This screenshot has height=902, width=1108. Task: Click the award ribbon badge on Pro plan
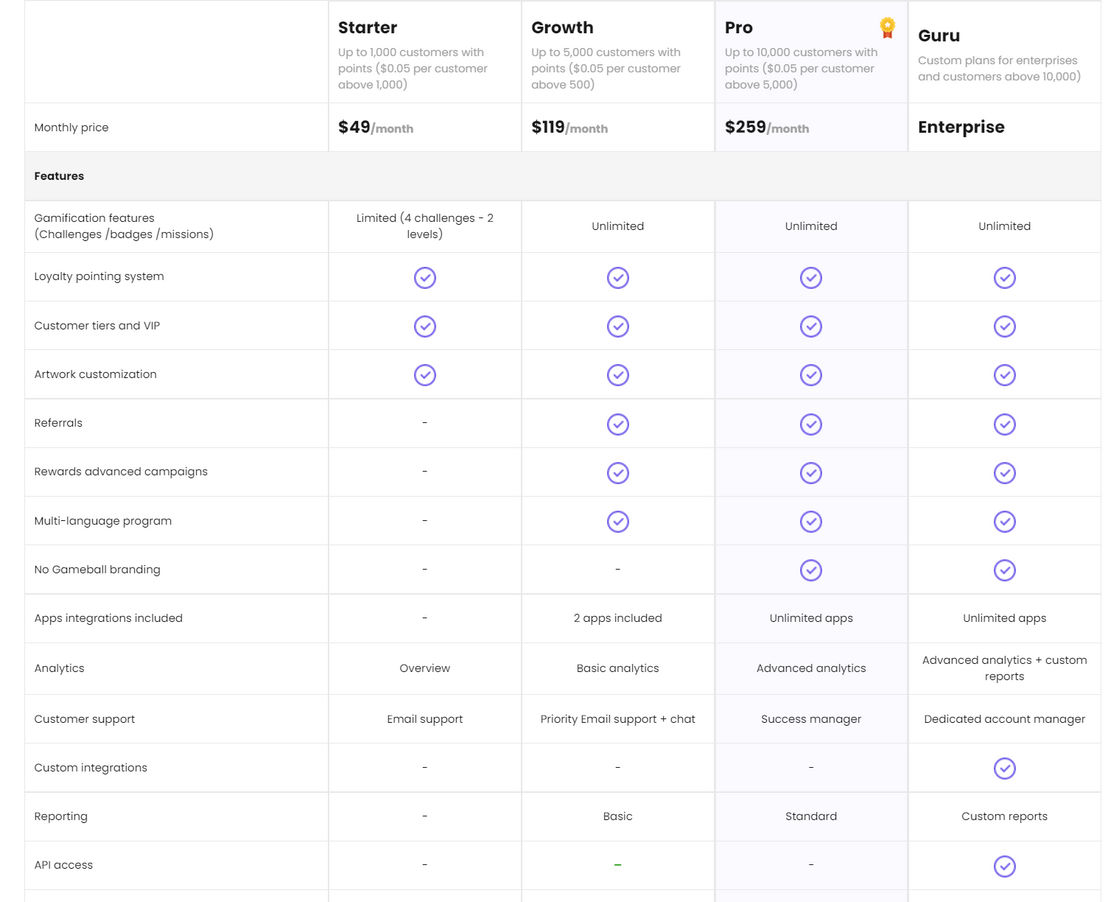coord(887,28)
